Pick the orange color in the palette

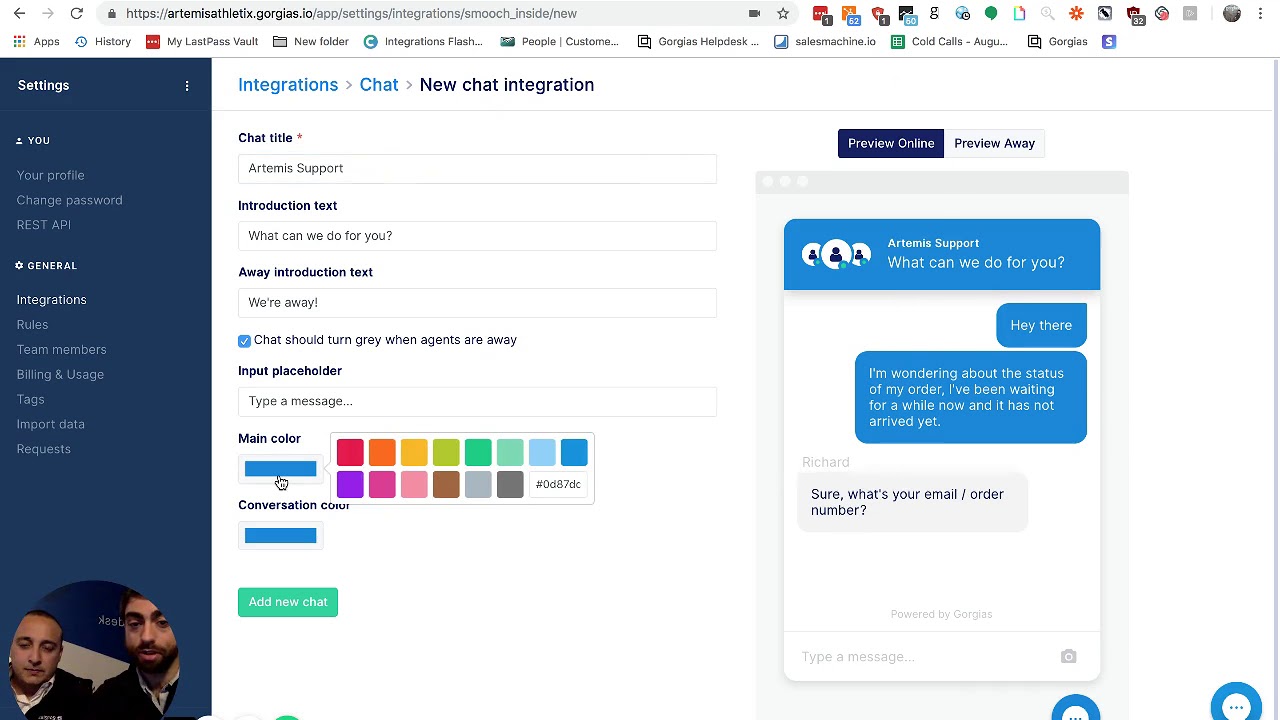point(382,453)
